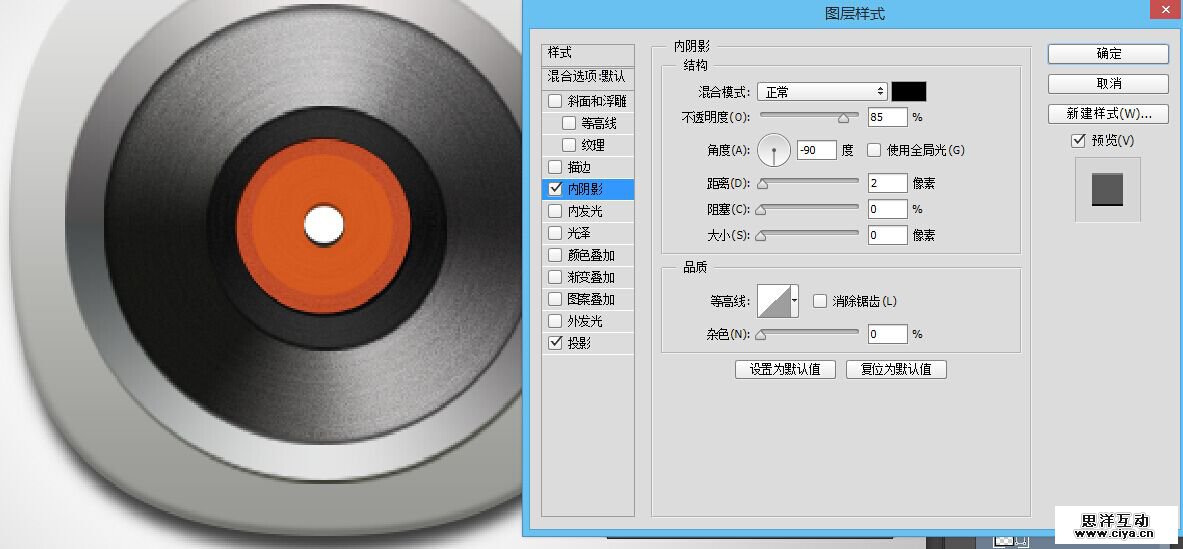Screen dimensions: 1183x549
Task: Click the 距离 pixel value field
Action: point(887,184)
